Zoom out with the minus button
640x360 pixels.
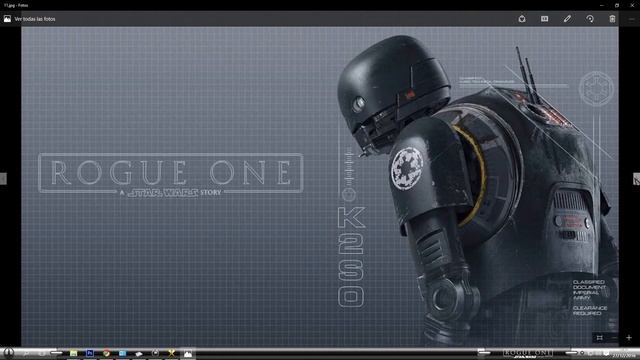pyautogui.click(x=614, y=338)
